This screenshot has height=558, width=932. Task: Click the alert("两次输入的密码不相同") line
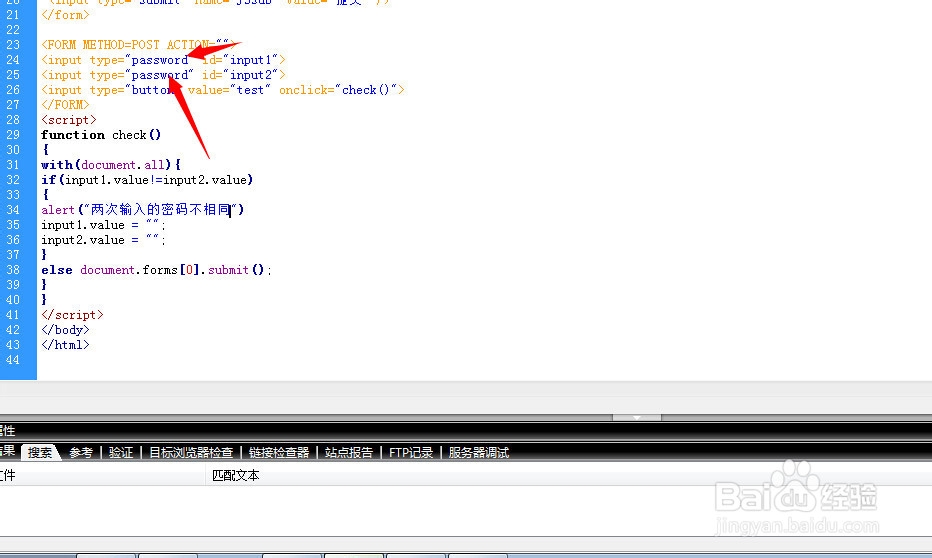coord(143,209)
